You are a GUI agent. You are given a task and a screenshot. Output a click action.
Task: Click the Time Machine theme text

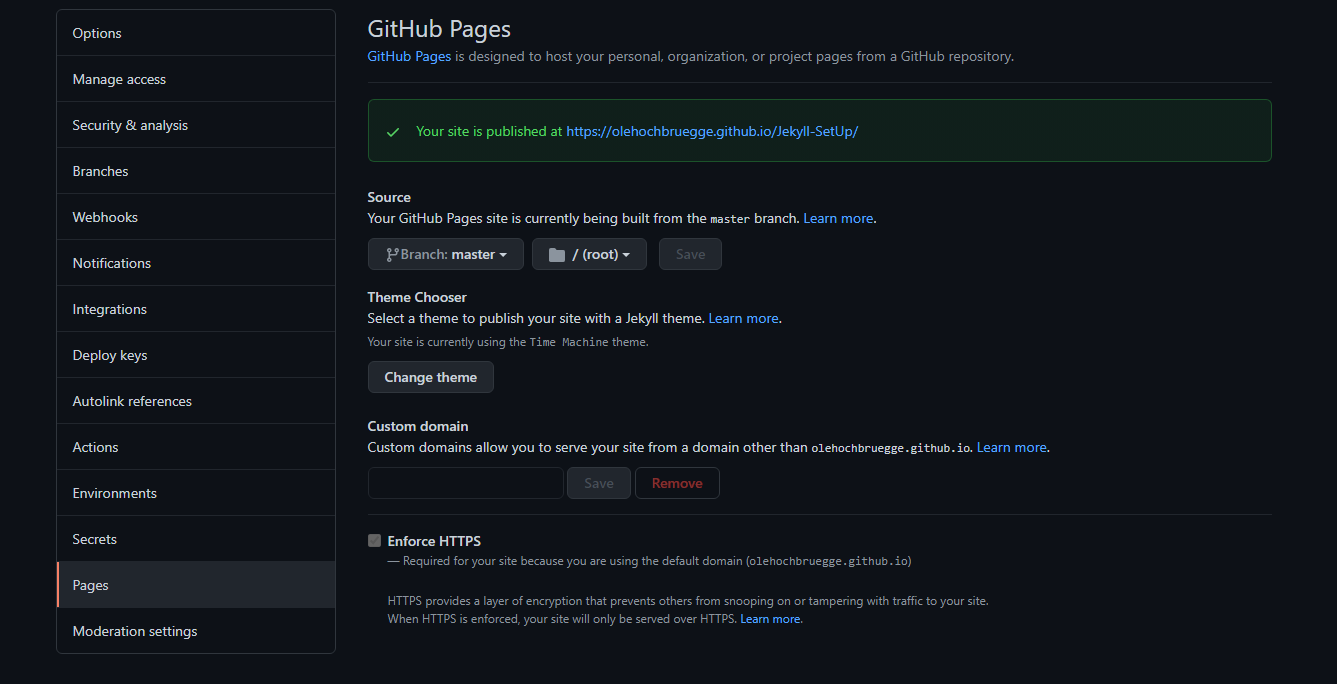coord(569,342)
